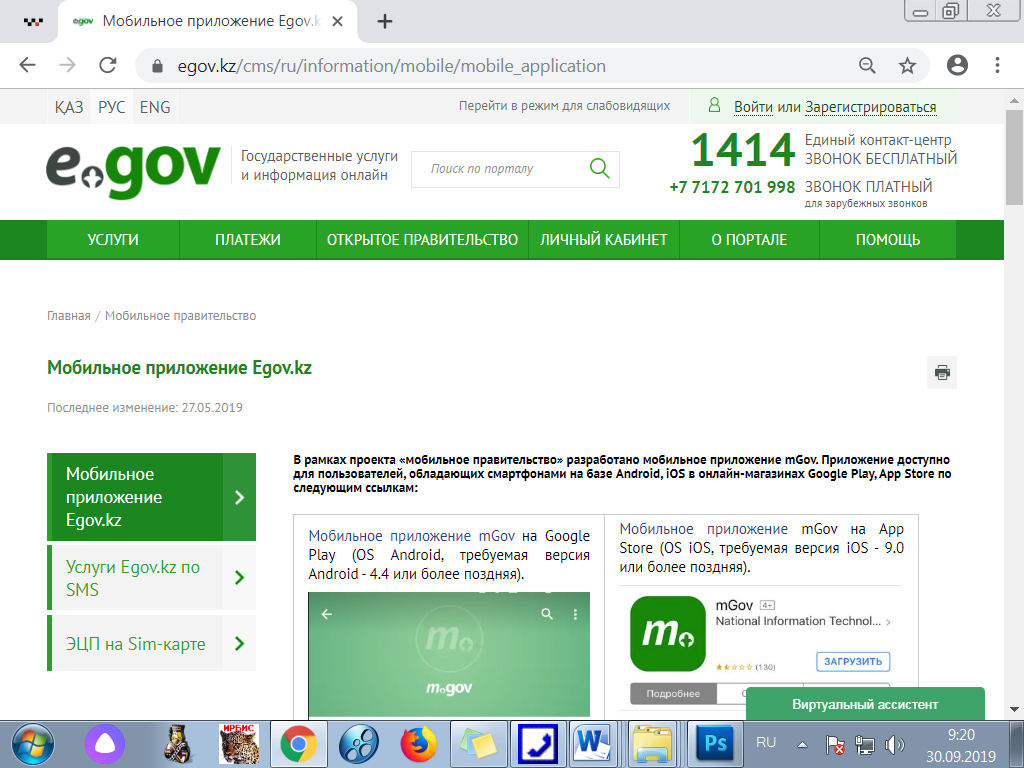The width and height of the screenshot is (1024, 768).
Task: Enable mode for visually impaired
Action: [564, 106]
